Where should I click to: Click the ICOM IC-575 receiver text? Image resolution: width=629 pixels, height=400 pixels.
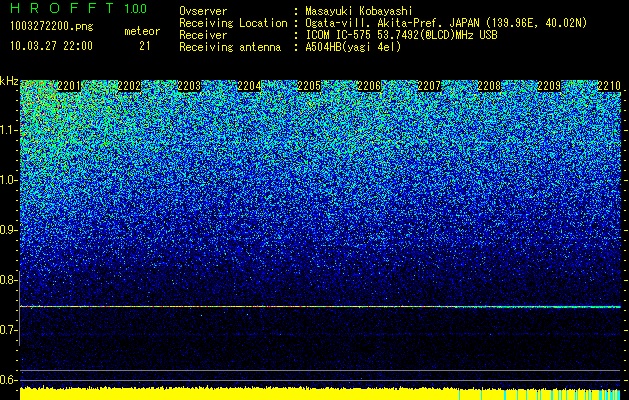(401, 35)
